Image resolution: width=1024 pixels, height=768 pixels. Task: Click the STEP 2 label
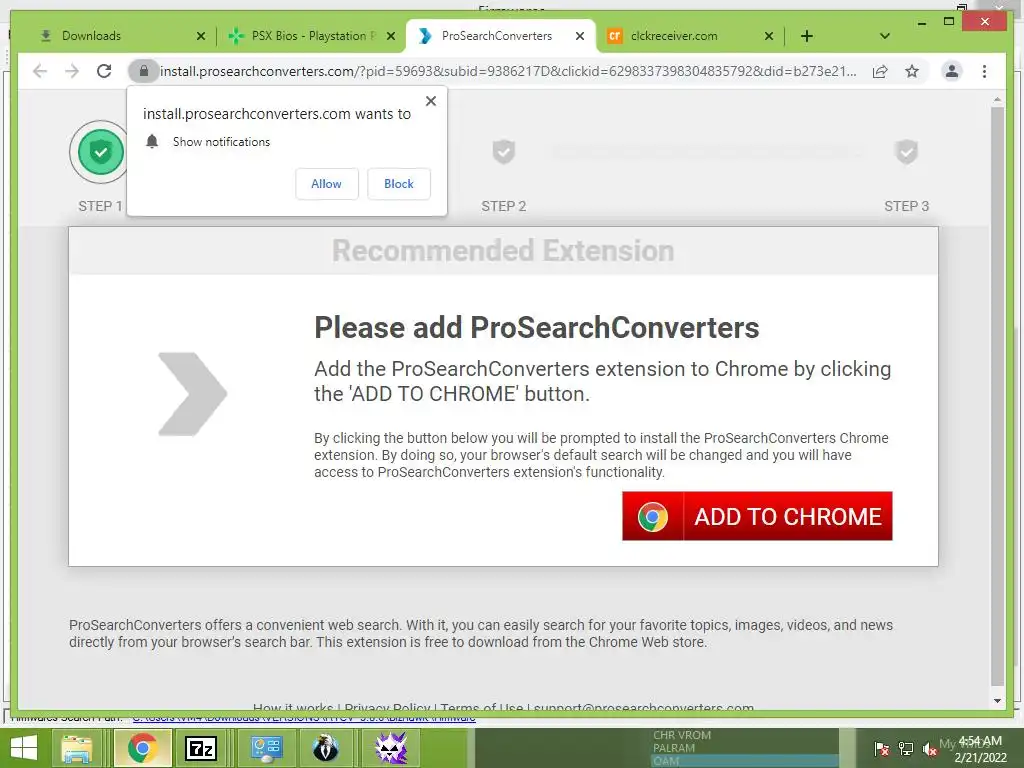pyautogui.click(x=504, y=206)
